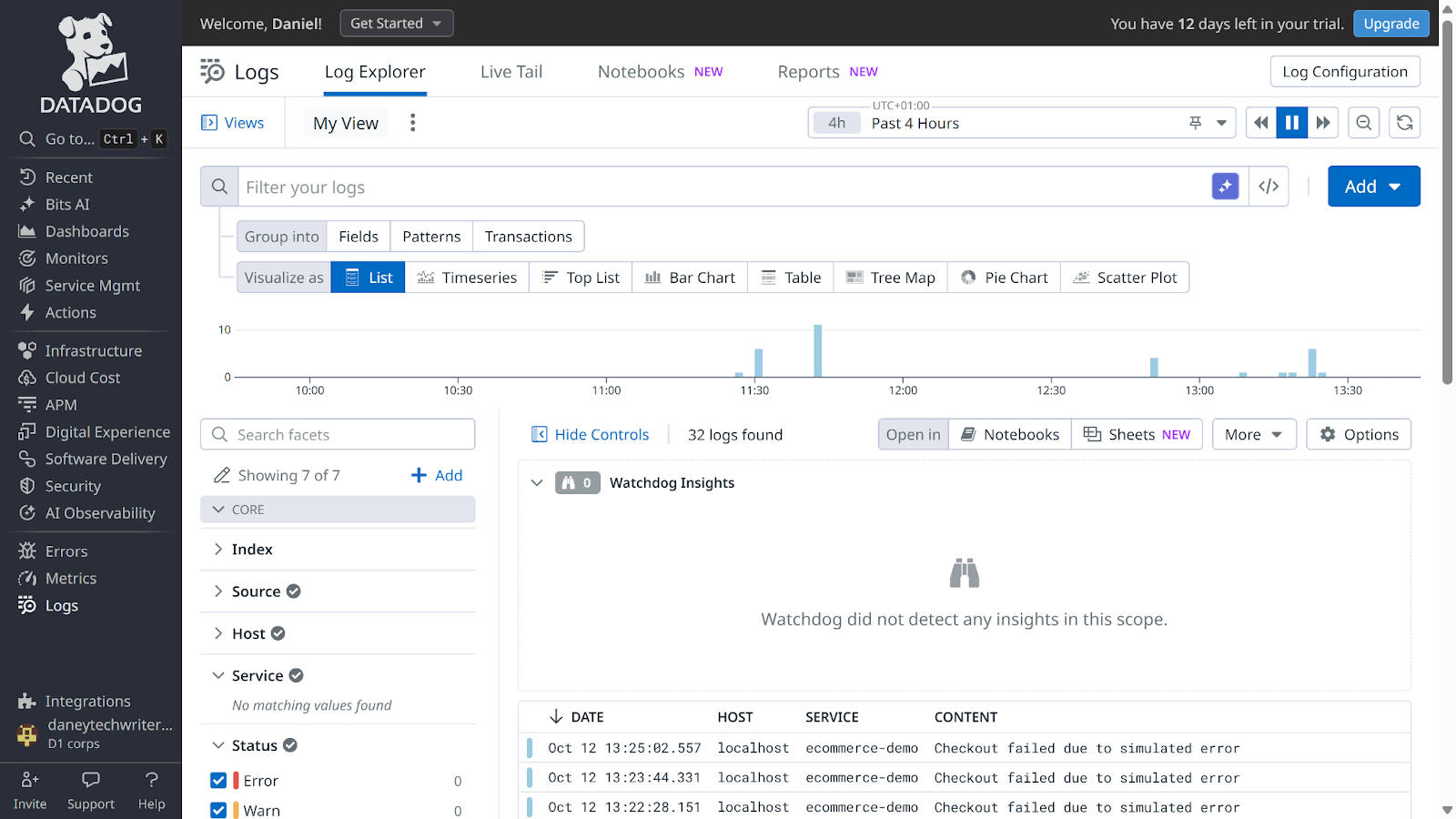Uncheck the Error status checkbox
Viewport: 1456px width, 819px height.
point(218,781)
